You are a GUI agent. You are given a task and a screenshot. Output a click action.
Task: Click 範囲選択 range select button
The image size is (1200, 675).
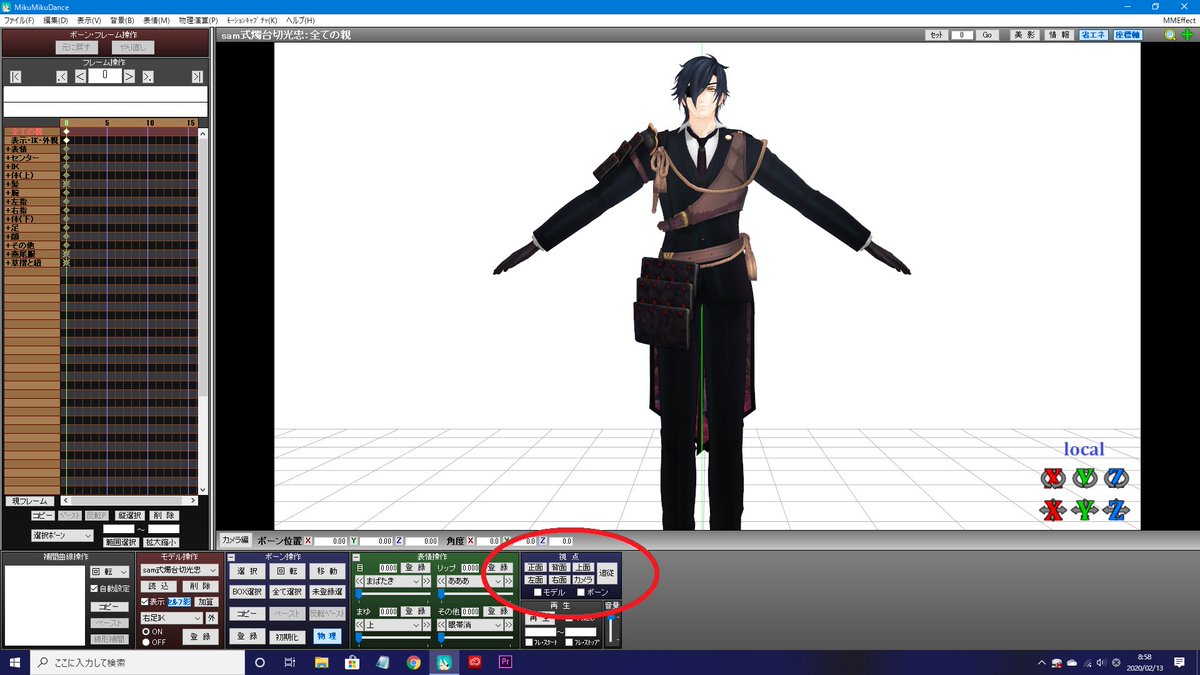(x=121, y=543)
